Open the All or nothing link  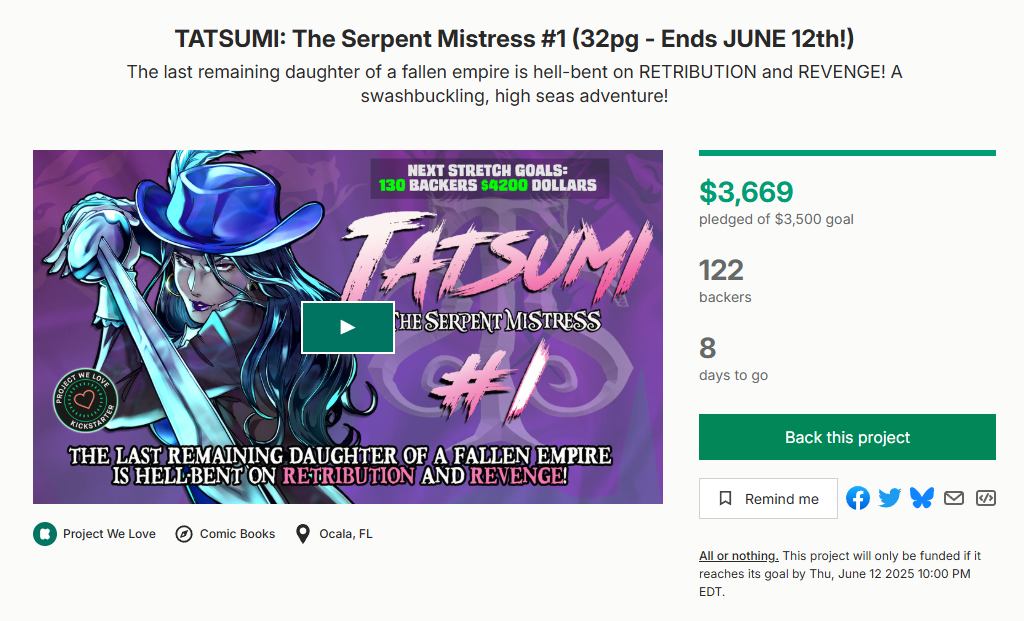736,555
